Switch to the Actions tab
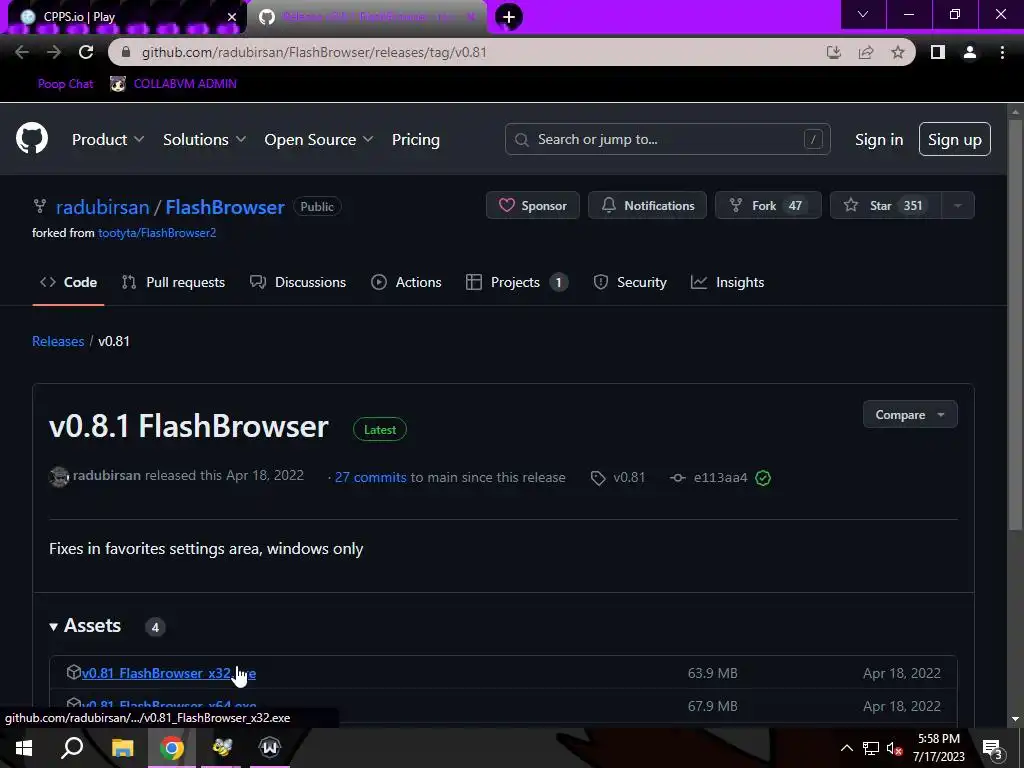This screenshot has width=1024, height=768. click(406, 282)
